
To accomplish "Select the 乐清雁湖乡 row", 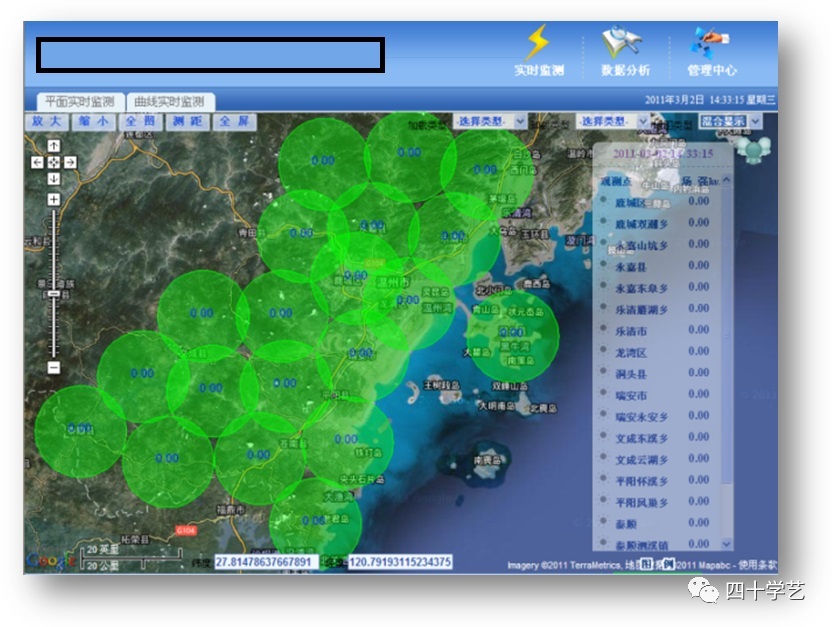I will [x=658, y=309].
